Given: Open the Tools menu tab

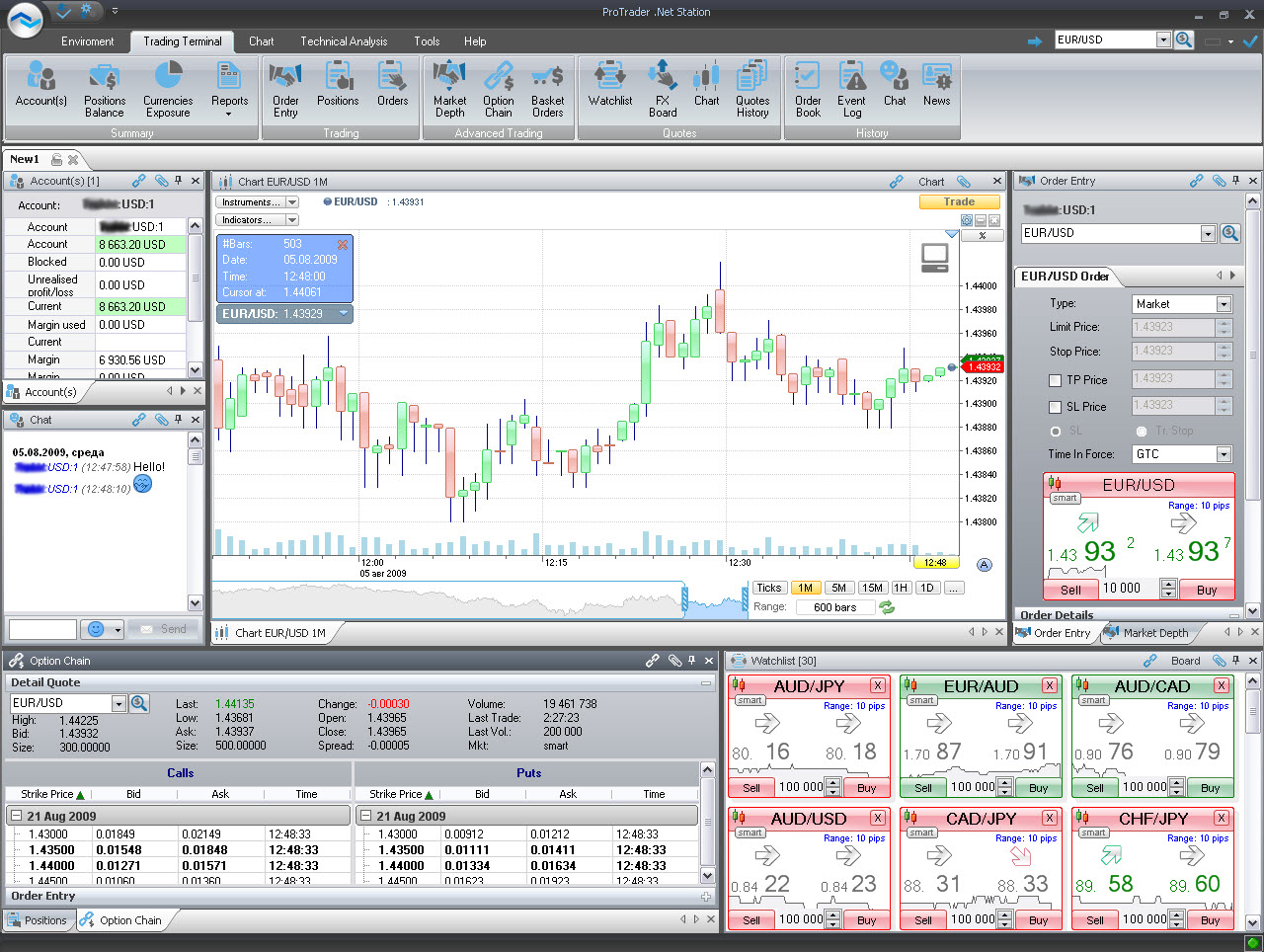Looking at the screenshot, I should [x=427, y=41].
